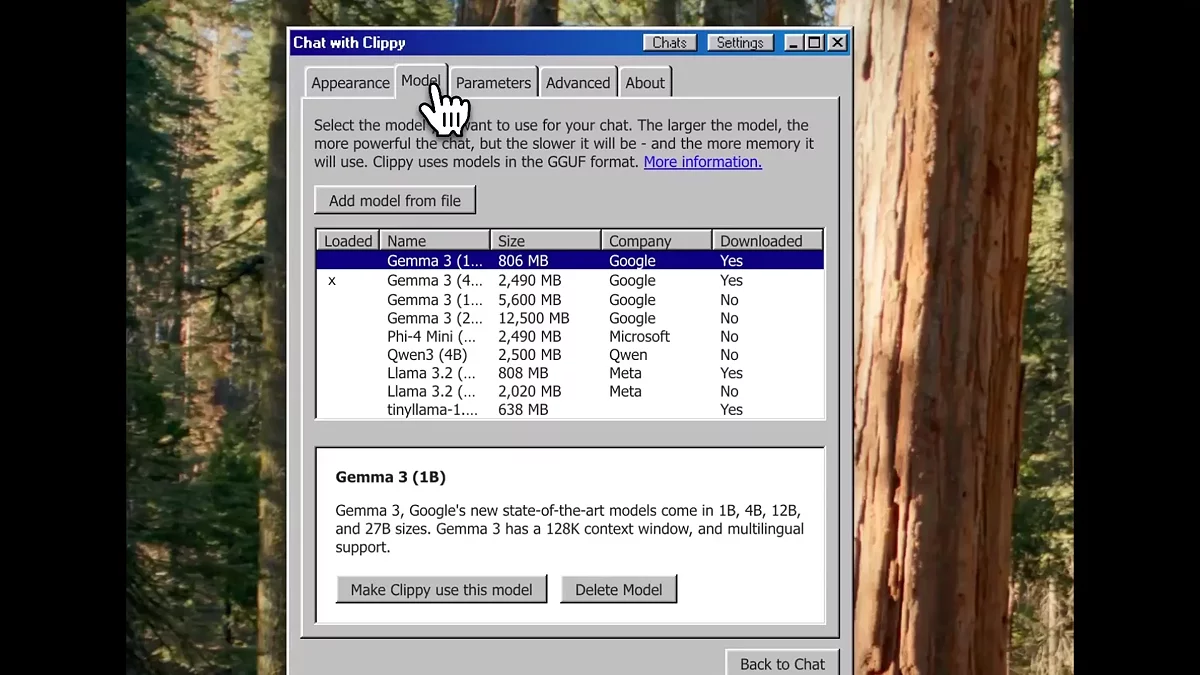Select the Model tab
The height and width of the screenshot is (675, 1200).
point(421,81)
